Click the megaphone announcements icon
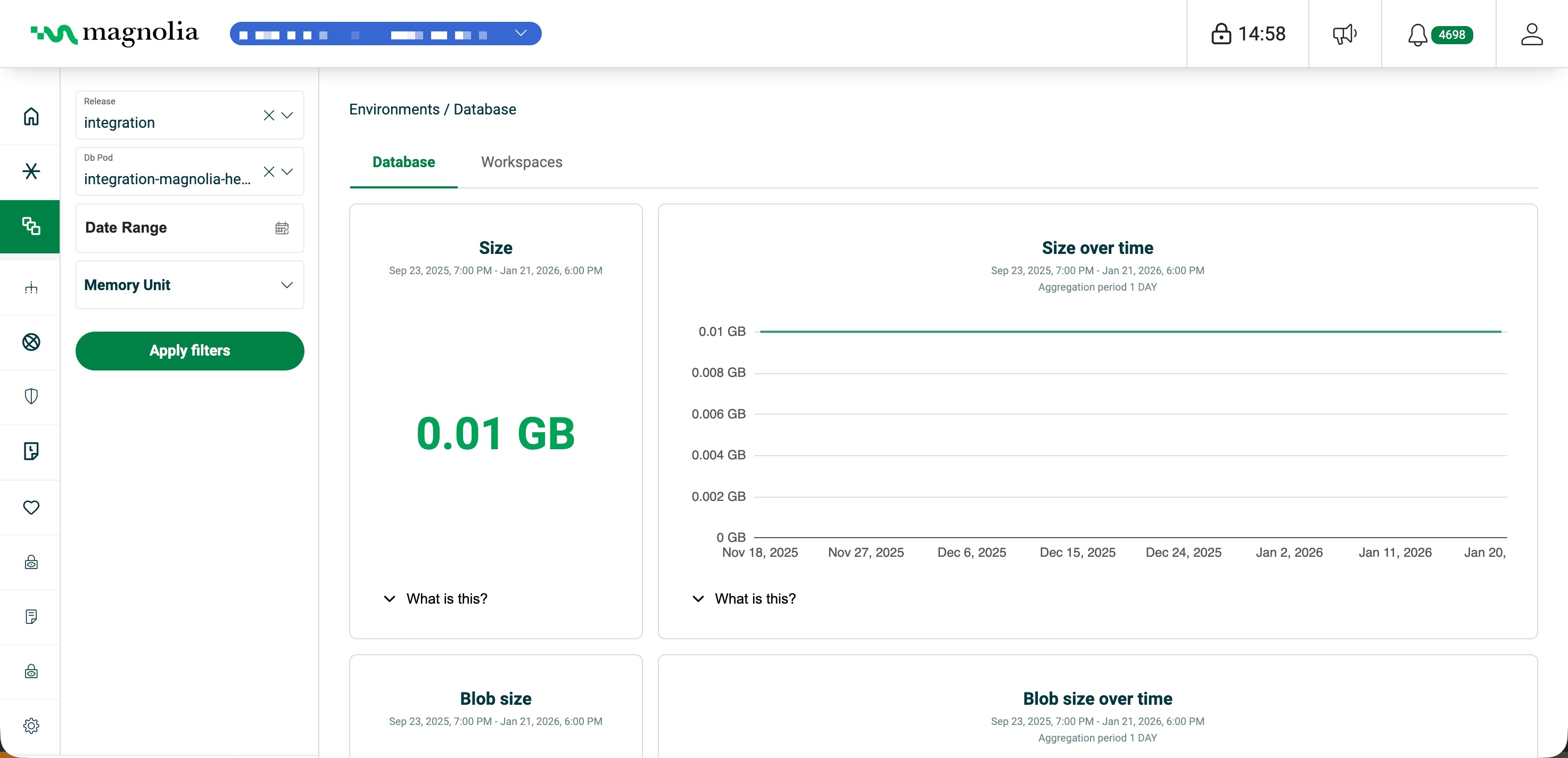This screenshot has height=758, width=1568. coord(1344,34)
